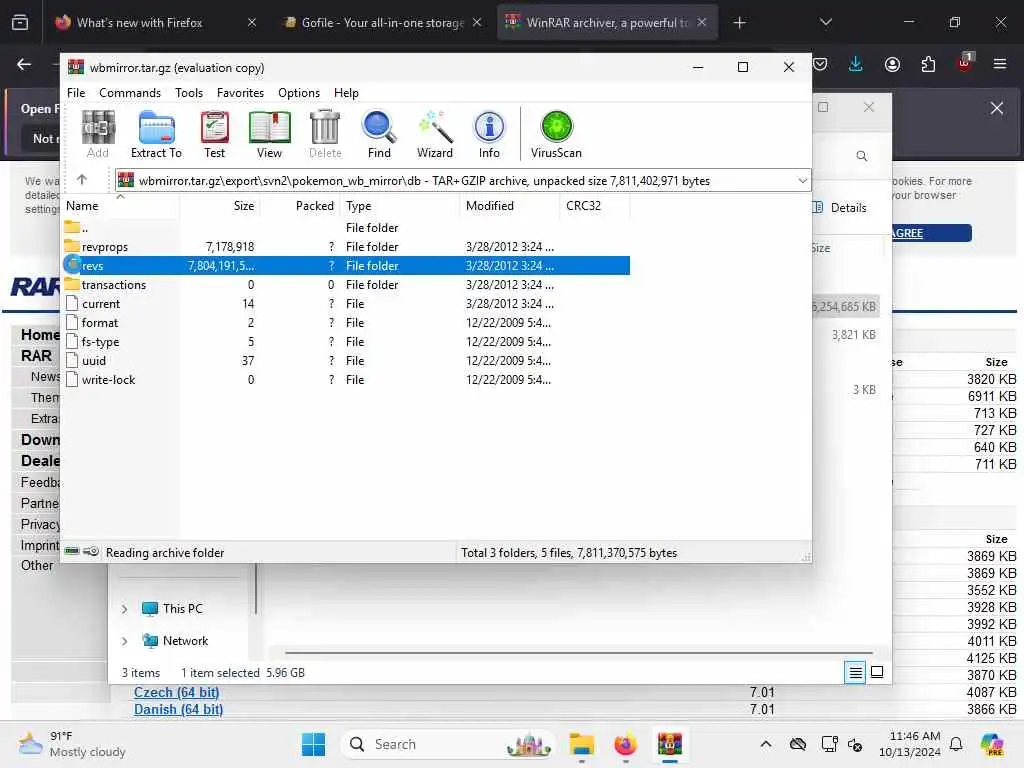Click the search magnifier in the file dialog

[x=861, y=156]
